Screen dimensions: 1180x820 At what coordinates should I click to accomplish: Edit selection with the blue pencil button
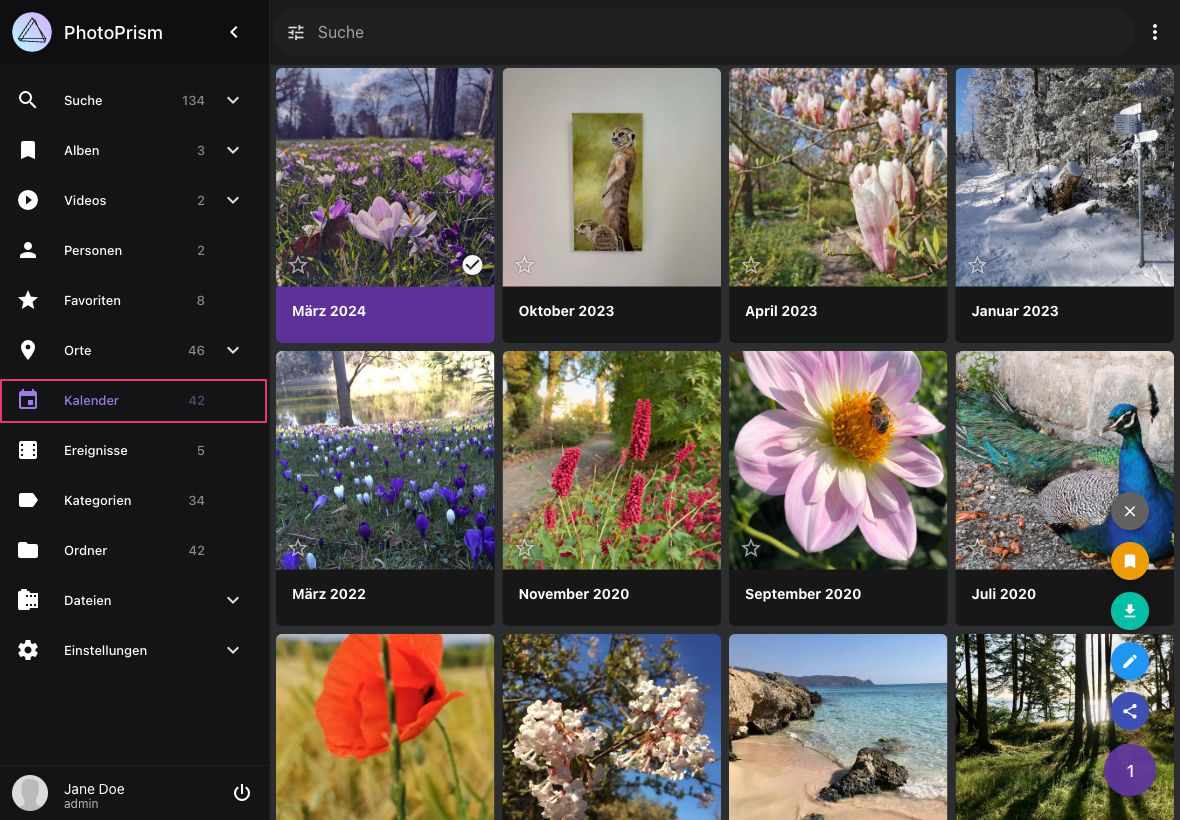1130,662
